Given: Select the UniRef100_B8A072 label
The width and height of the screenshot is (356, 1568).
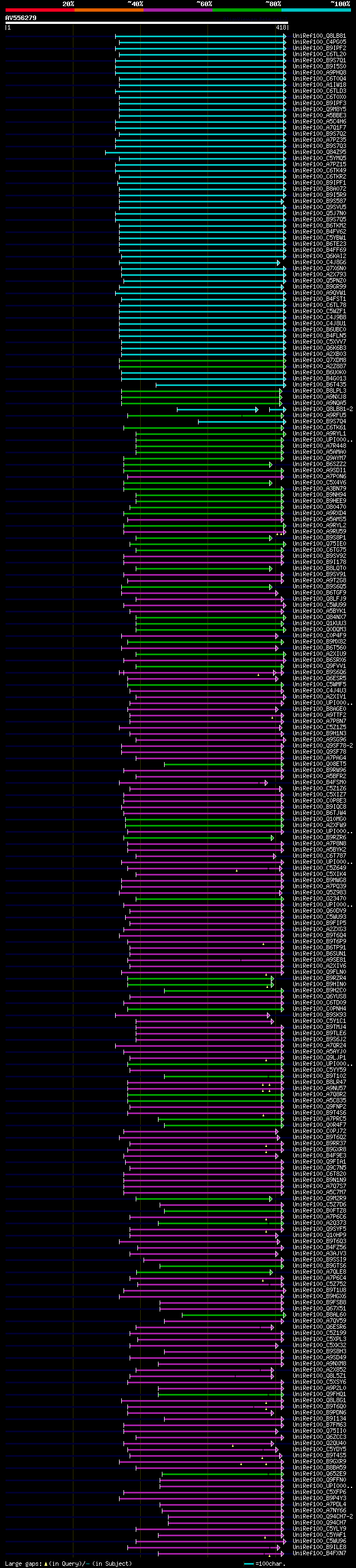Looking at the screenshot, I should (319, 189).
